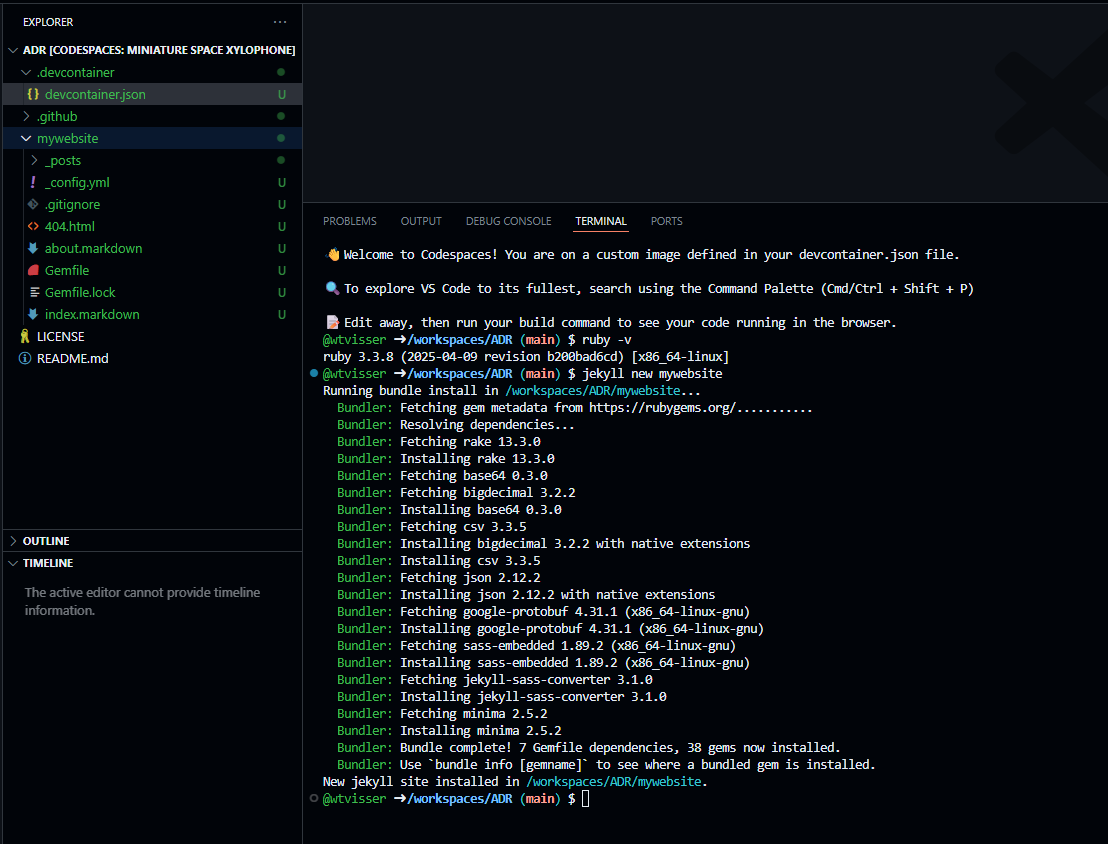Click the Command Palette tip line
The height and width of the screenshot is (844, 1108).
649,288
